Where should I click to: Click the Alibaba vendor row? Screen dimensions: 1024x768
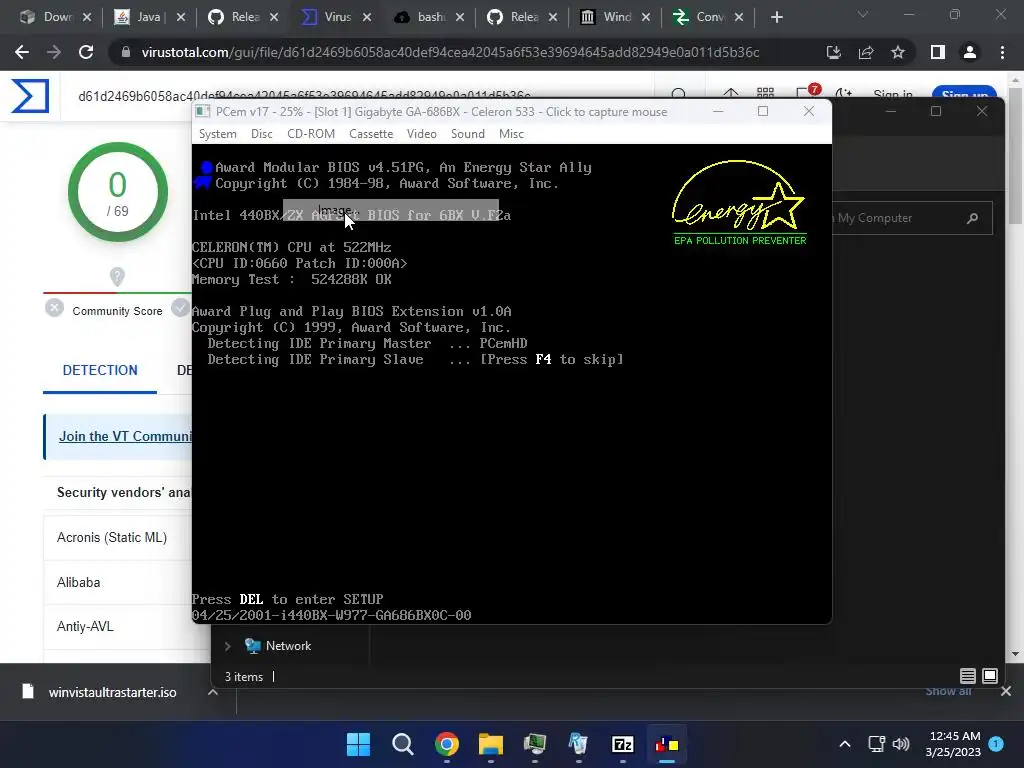click(x=118, y=582)
